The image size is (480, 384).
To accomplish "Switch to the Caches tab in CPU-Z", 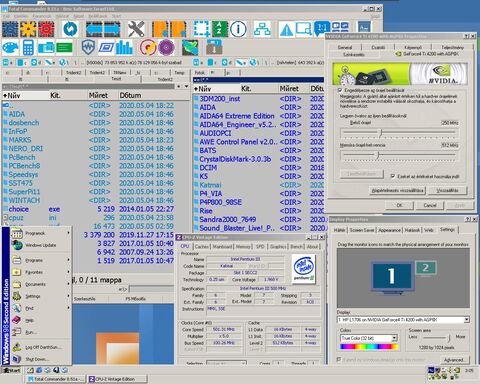I will (x=201, y=246).
